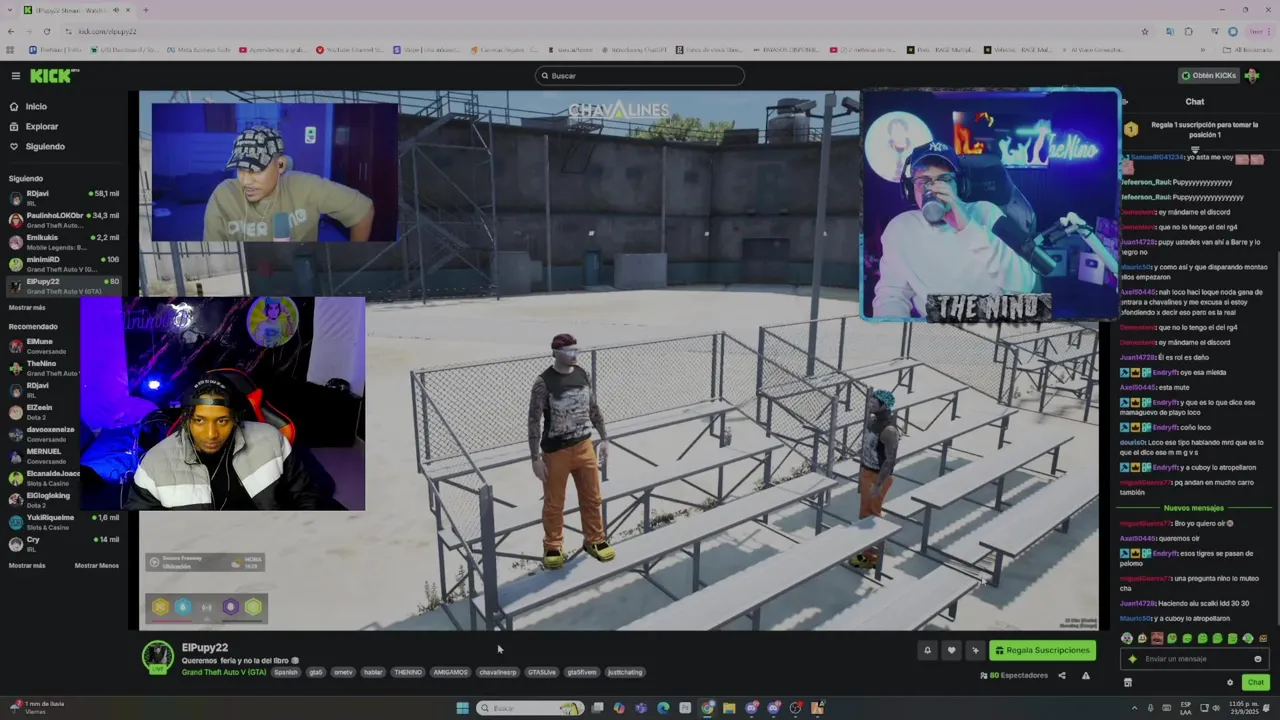Open RDjavi channel under Siguiendo

pyautogui.click(x=64, y=197)
